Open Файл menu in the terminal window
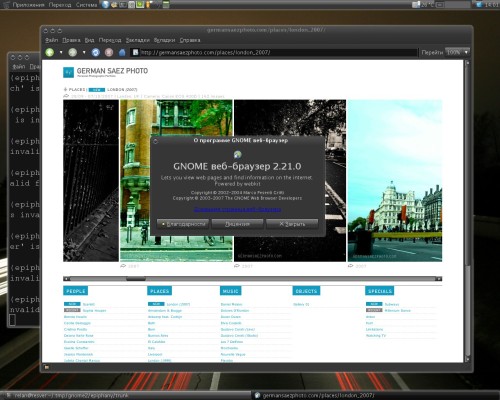The image size is (500, 400). coord(18,66)
